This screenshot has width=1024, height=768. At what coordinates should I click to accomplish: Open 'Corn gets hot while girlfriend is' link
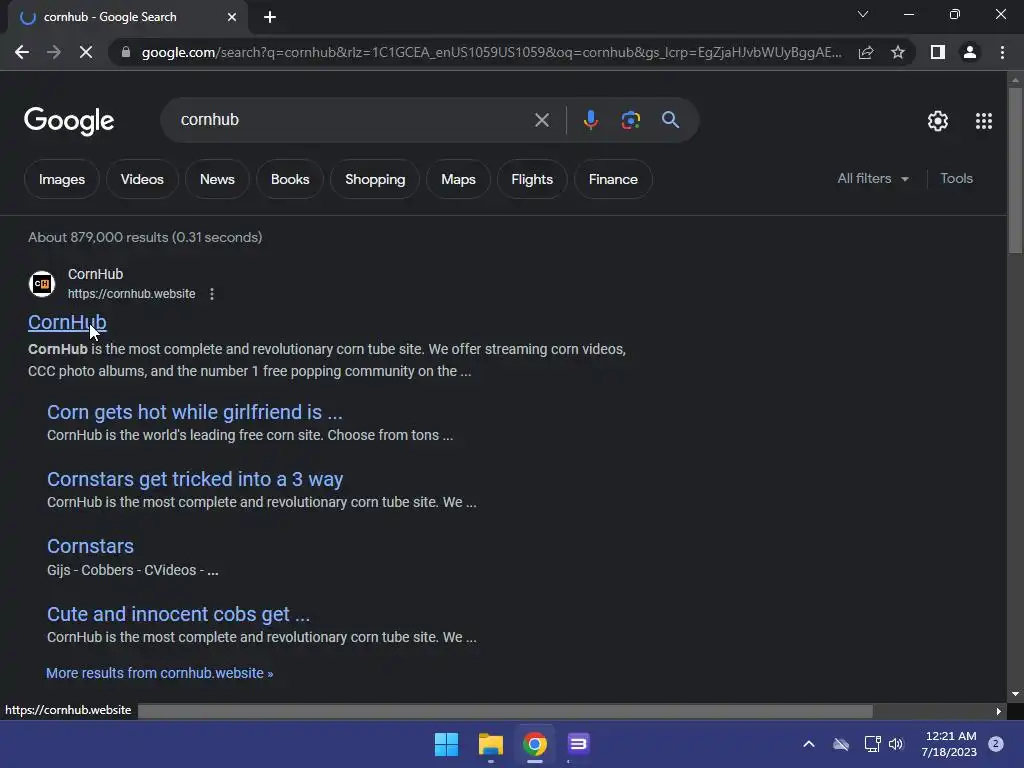[x=195, y=412]
